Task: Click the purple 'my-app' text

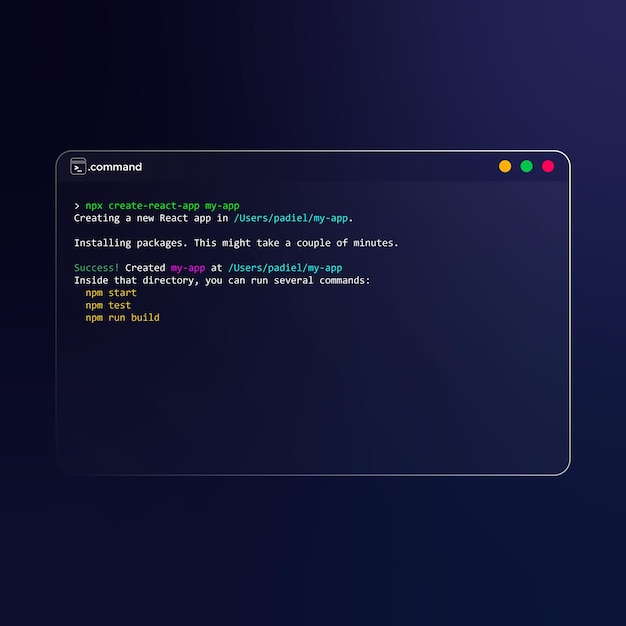Action: point(188,268)
